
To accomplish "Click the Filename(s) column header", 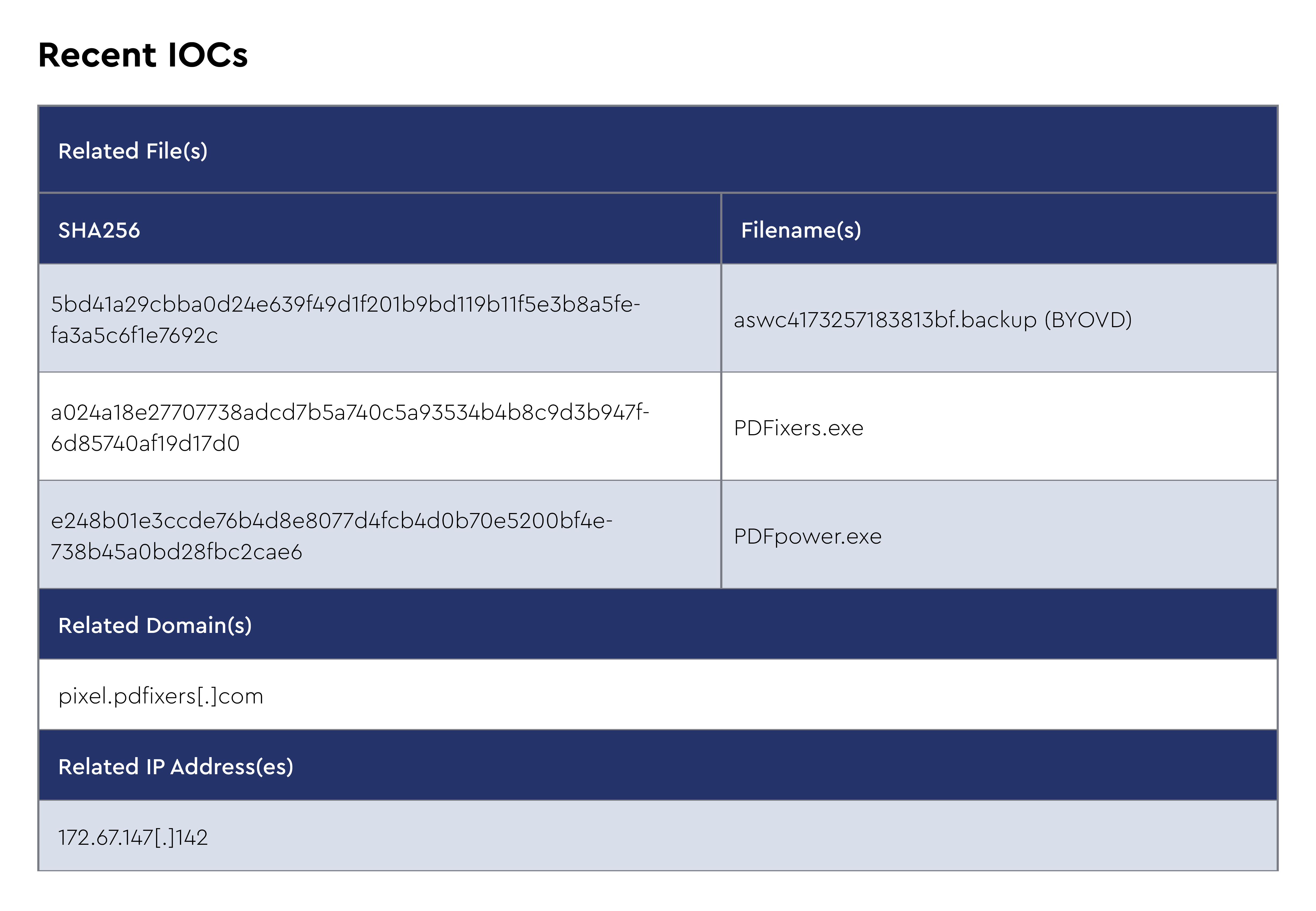I will (x=801, y=231).
